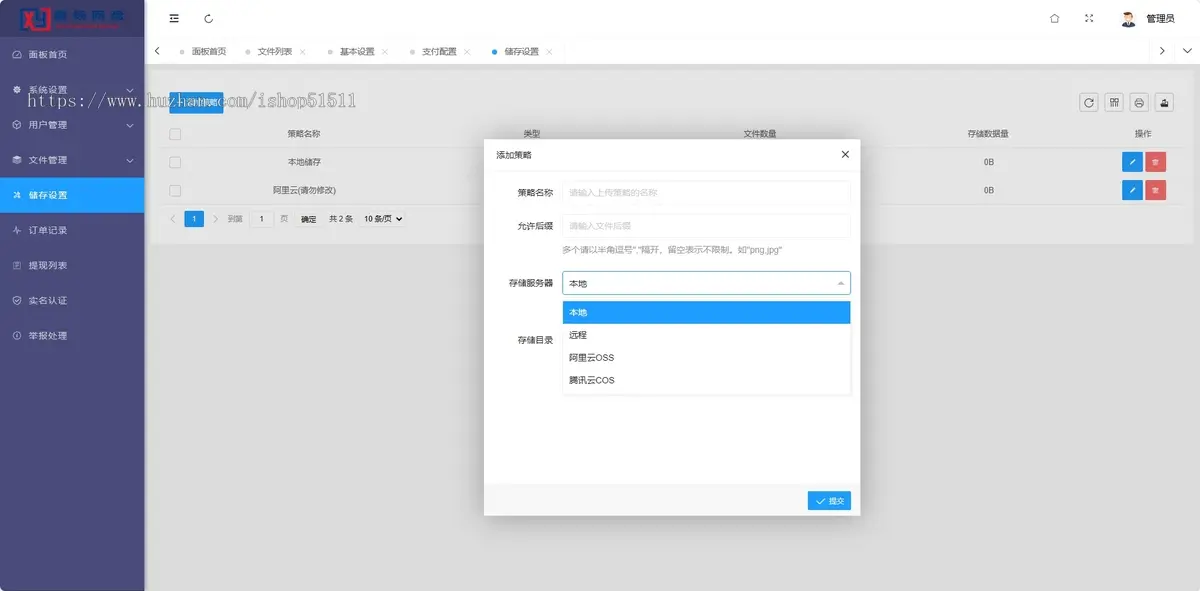Open the home icon in top bar
This screenshot has height=591, width=1200.
1054,18
